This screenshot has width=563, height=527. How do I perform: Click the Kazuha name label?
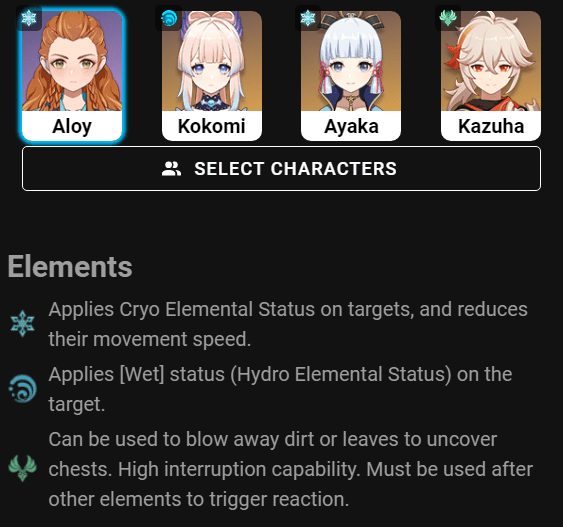491,126
